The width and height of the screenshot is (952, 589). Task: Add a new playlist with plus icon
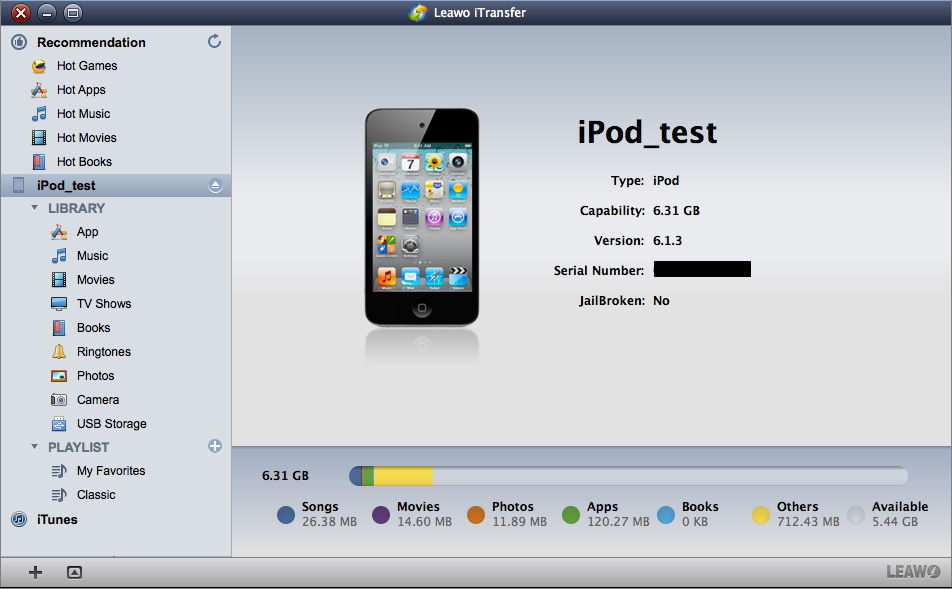pyautogui.click(x=215, y=446)
